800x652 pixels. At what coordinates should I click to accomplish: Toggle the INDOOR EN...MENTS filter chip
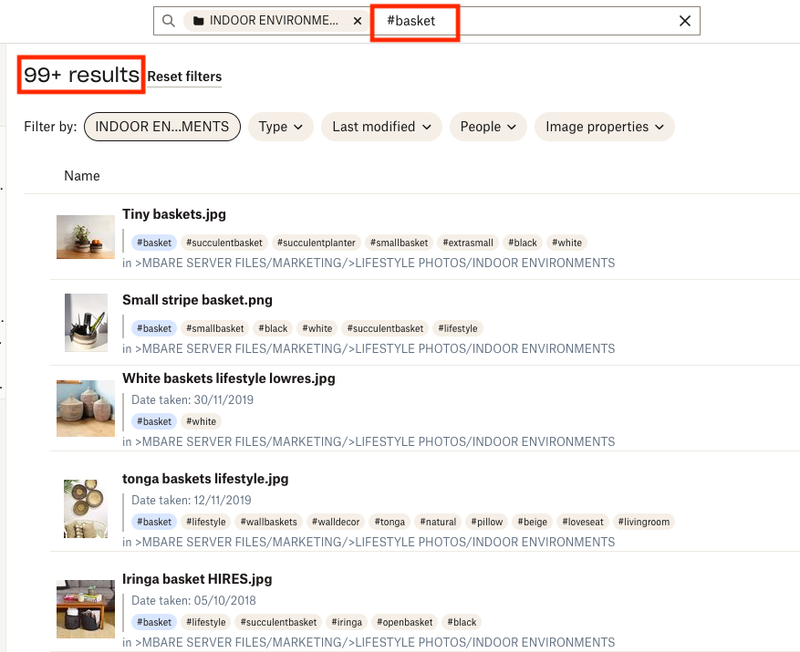(162, 127)
